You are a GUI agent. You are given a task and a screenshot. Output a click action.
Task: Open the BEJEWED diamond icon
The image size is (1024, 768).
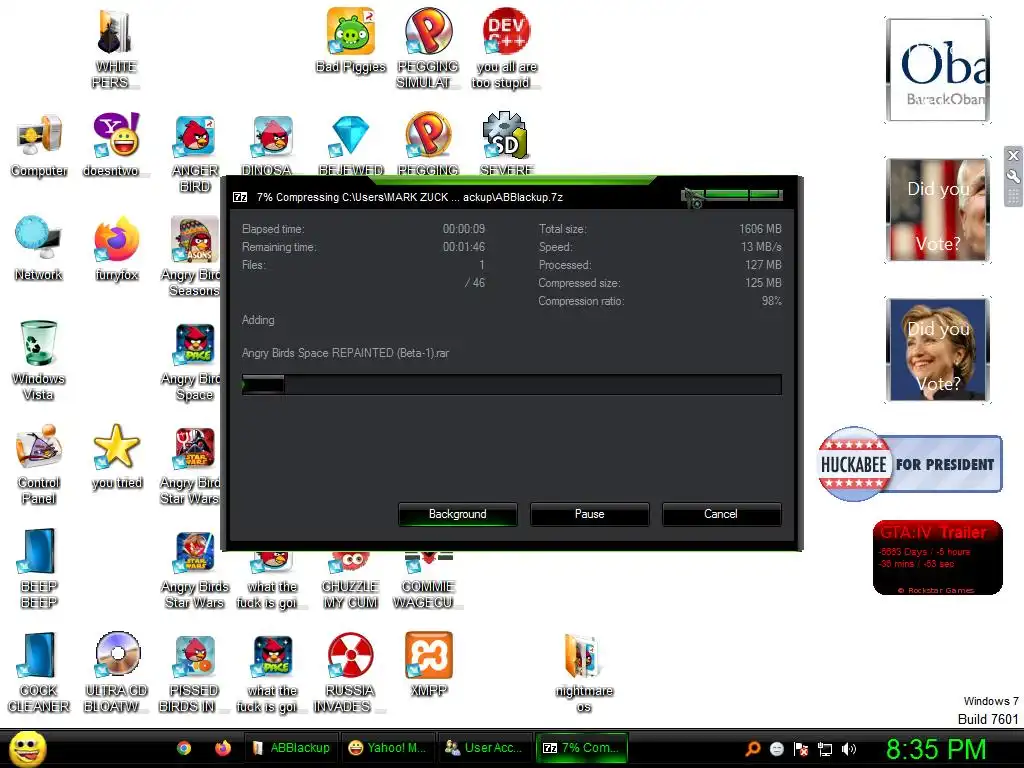tap(351, 145)
